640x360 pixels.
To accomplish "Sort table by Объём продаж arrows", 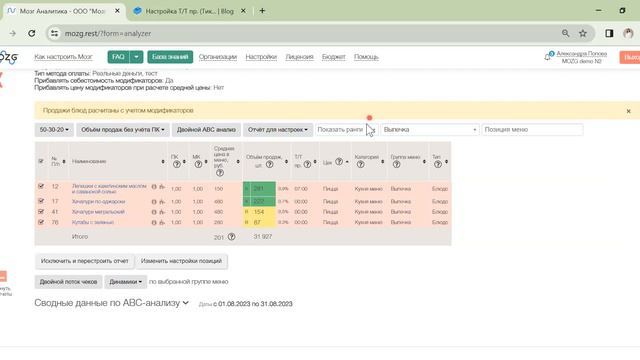I will point(286,162).
